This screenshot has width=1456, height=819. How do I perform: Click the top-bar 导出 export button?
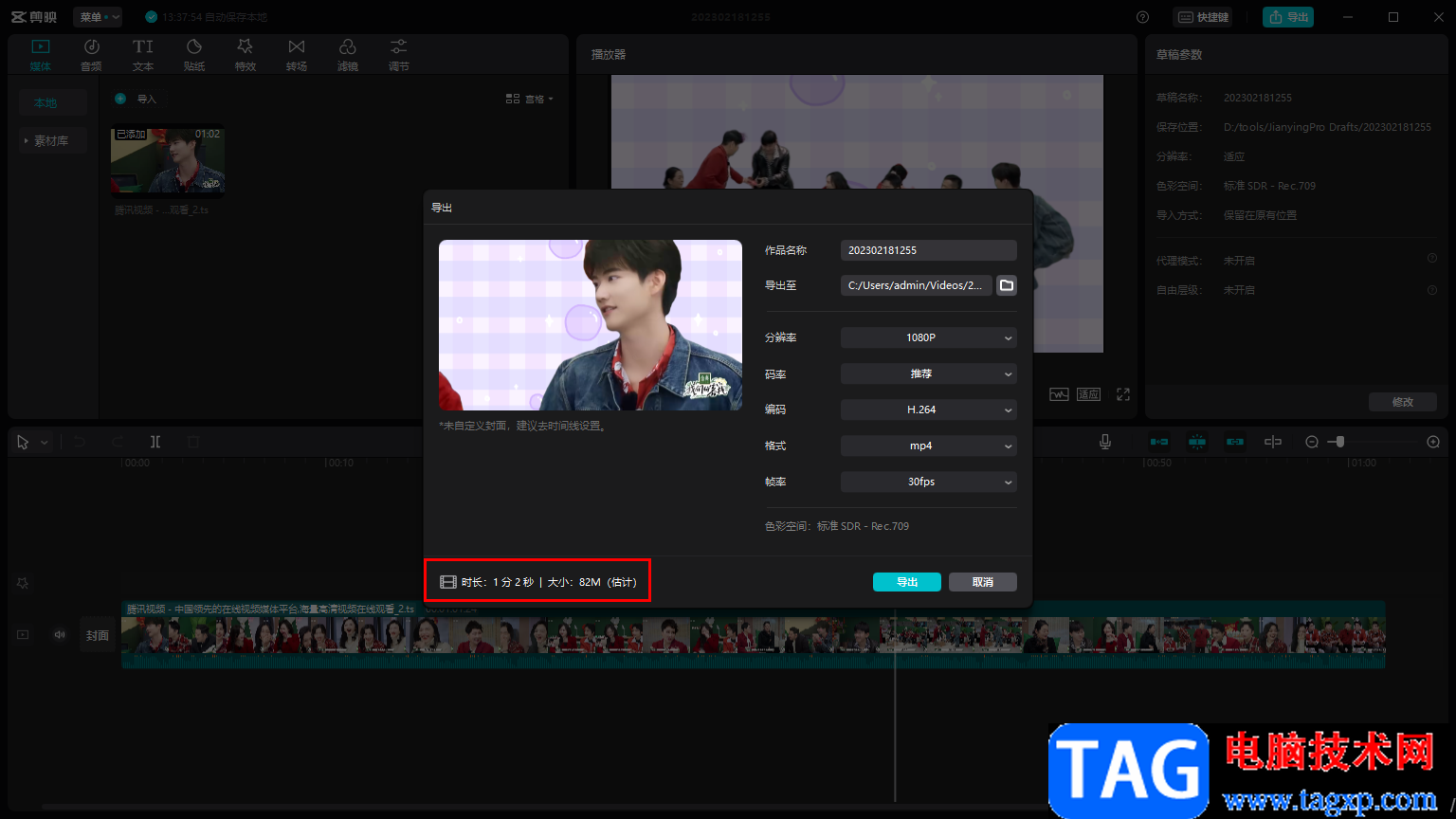1288,17
